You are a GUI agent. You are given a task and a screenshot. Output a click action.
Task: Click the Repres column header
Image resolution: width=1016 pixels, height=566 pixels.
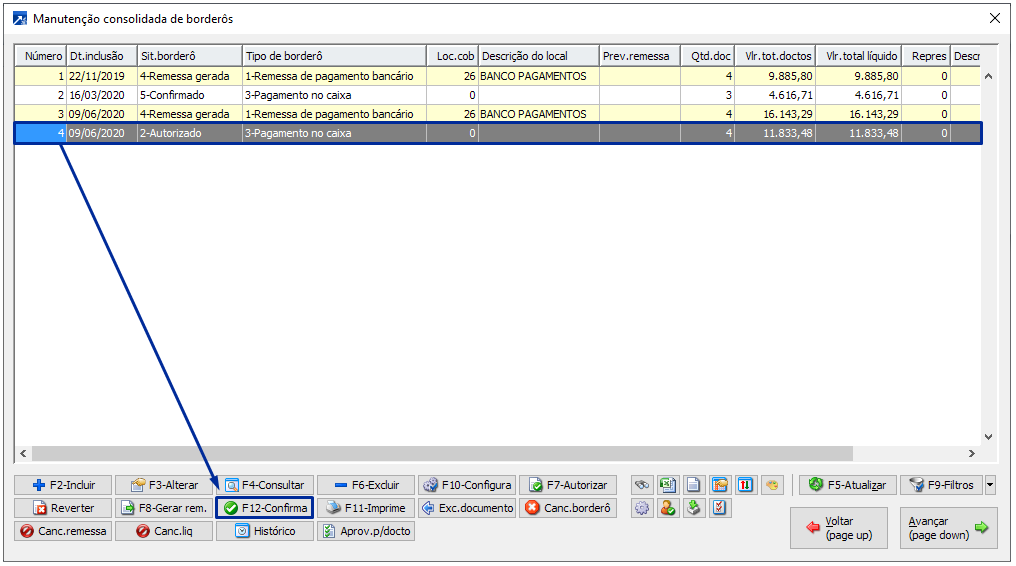coord(927,56)
